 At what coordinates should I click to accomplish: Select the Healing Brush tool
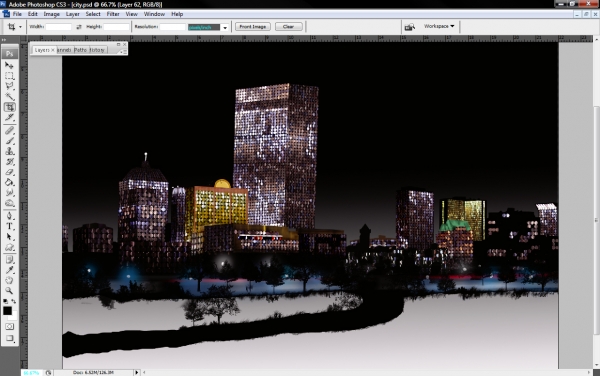click(x=9, y=131)
